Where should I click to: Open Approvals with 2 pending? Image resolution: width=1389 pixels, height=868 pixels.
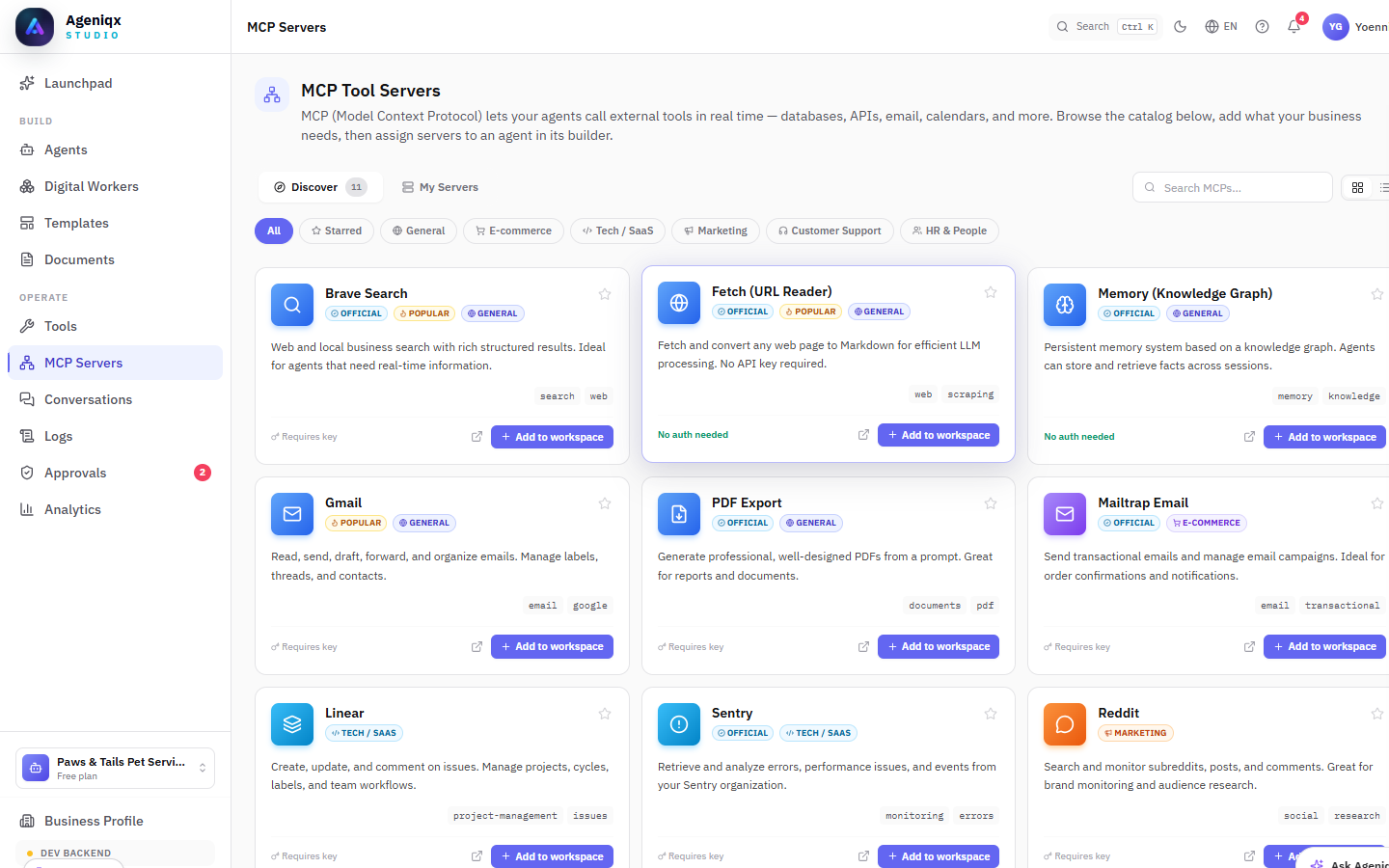[x=116, y=473]
